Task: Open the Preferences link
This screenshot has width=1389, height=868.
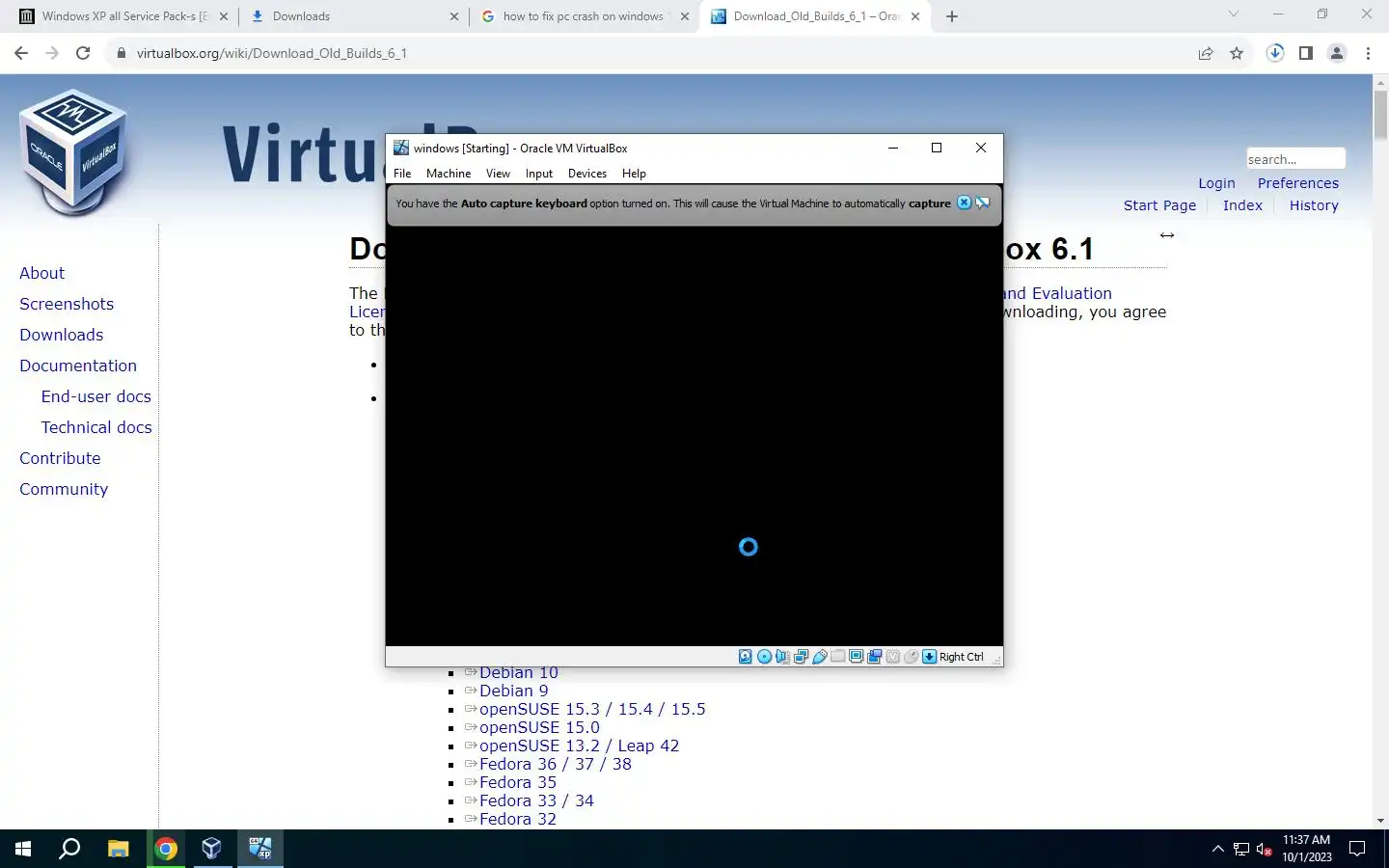Action: click(x=1297, y=183)
